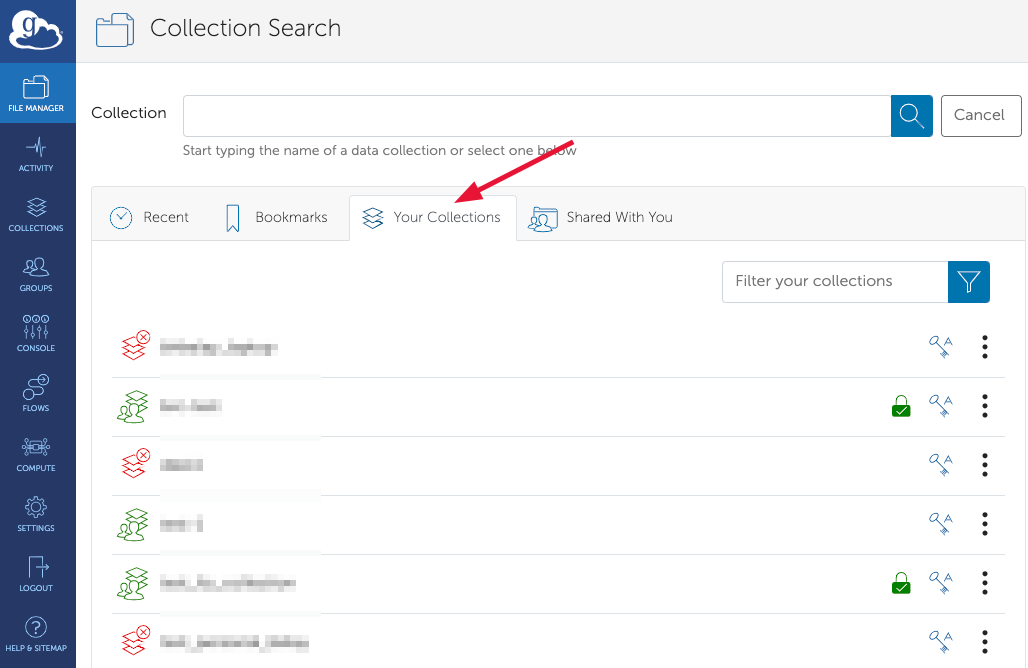Screen dimensions: 1028x668
Task: Open the Activity page icon
Action: pyautogui.click(x=37, y=153)
